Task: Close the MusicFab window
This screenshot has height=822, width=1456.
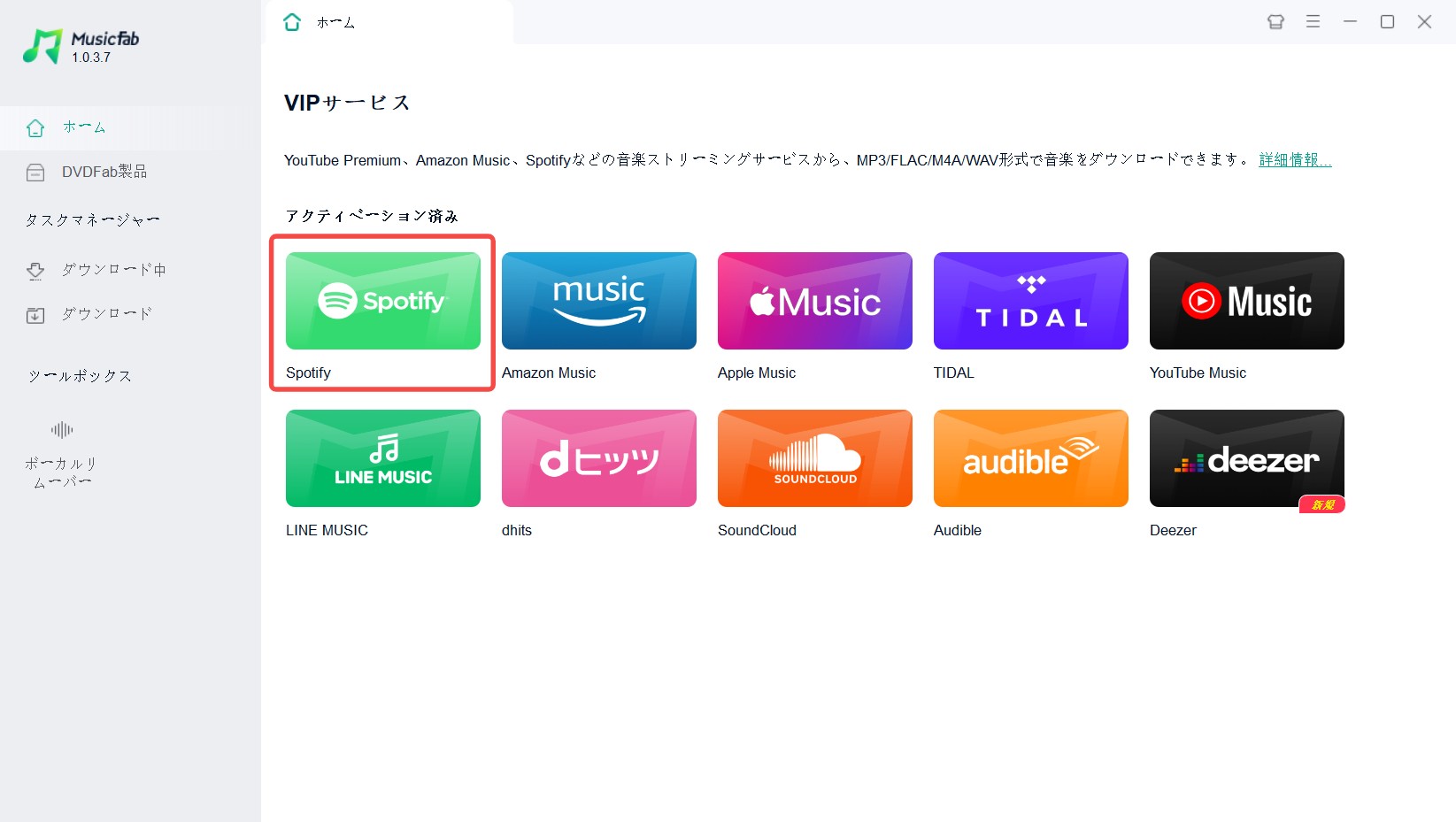Action: [x=1424, y=22]
